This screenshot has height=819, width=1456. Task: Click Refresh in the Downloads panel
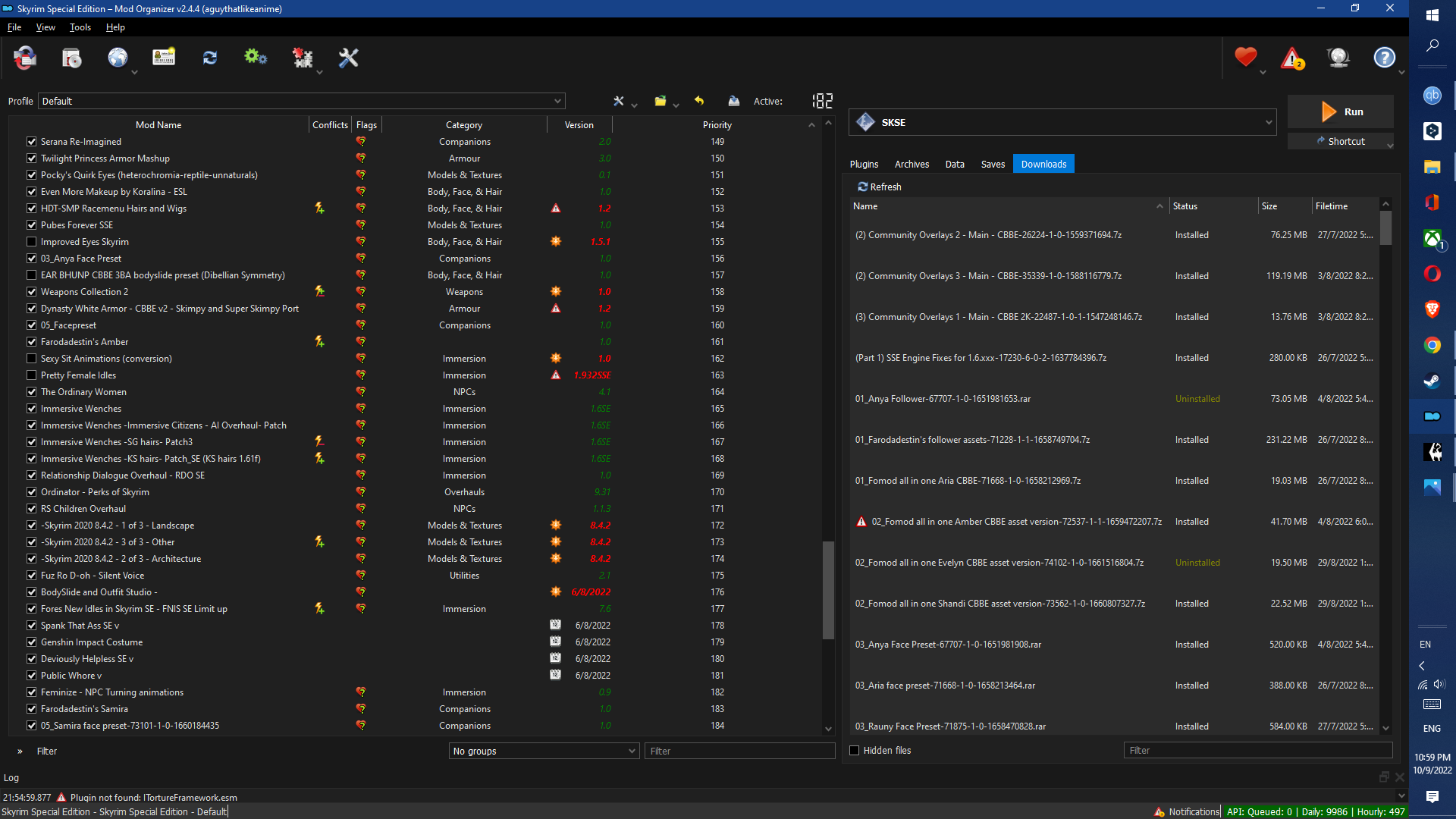pyautogui.click(x=880, y=187)
